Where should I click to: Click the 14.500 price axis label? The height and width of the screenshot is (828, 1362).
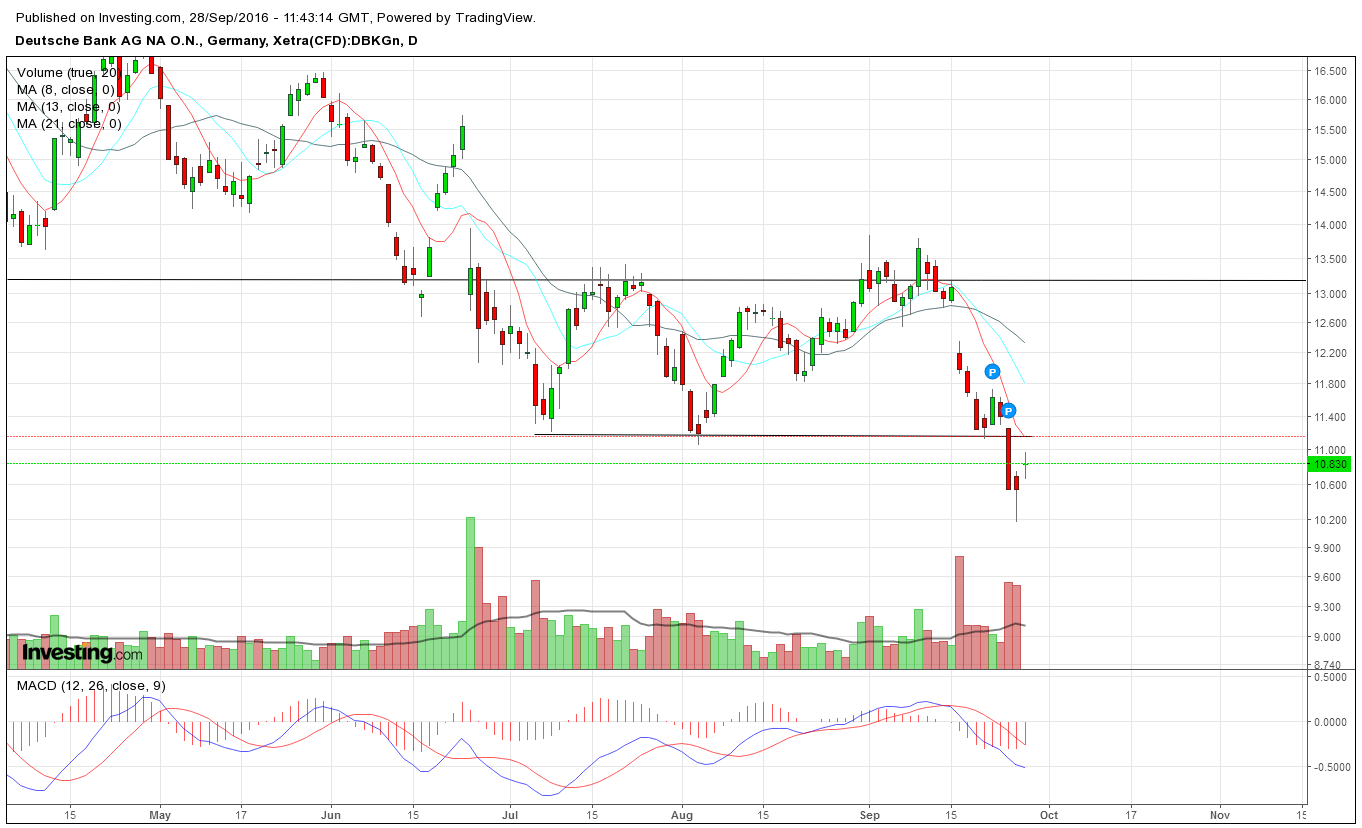(x=1331, y=193)
